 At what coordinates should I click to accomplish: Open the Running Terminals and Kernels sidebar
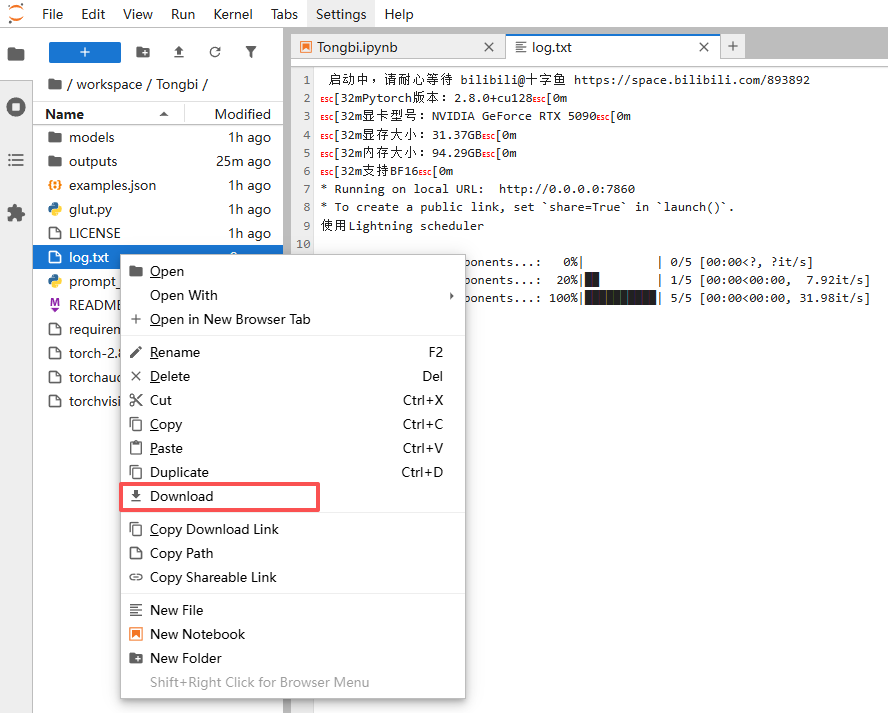pos(16,107)
